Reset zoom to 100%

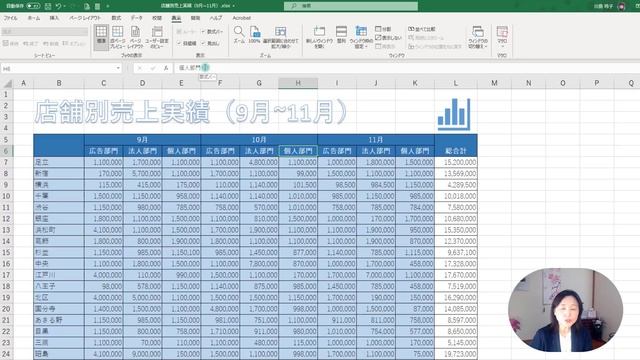coord(255,35)
